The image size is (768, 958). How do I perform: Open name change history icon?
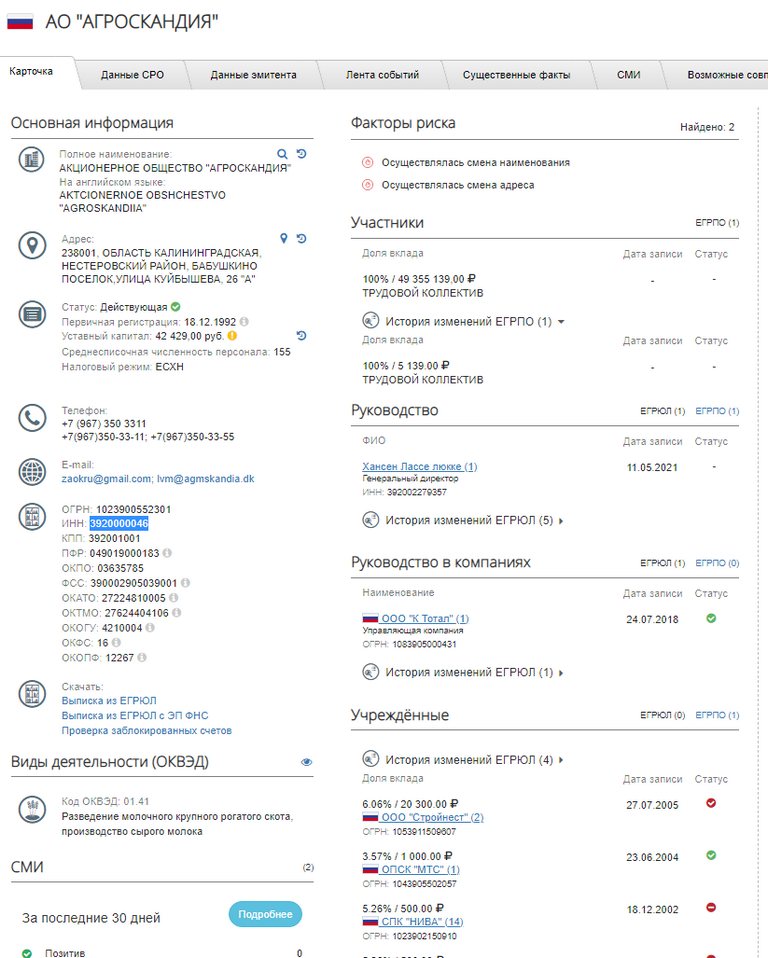(301, 154)
